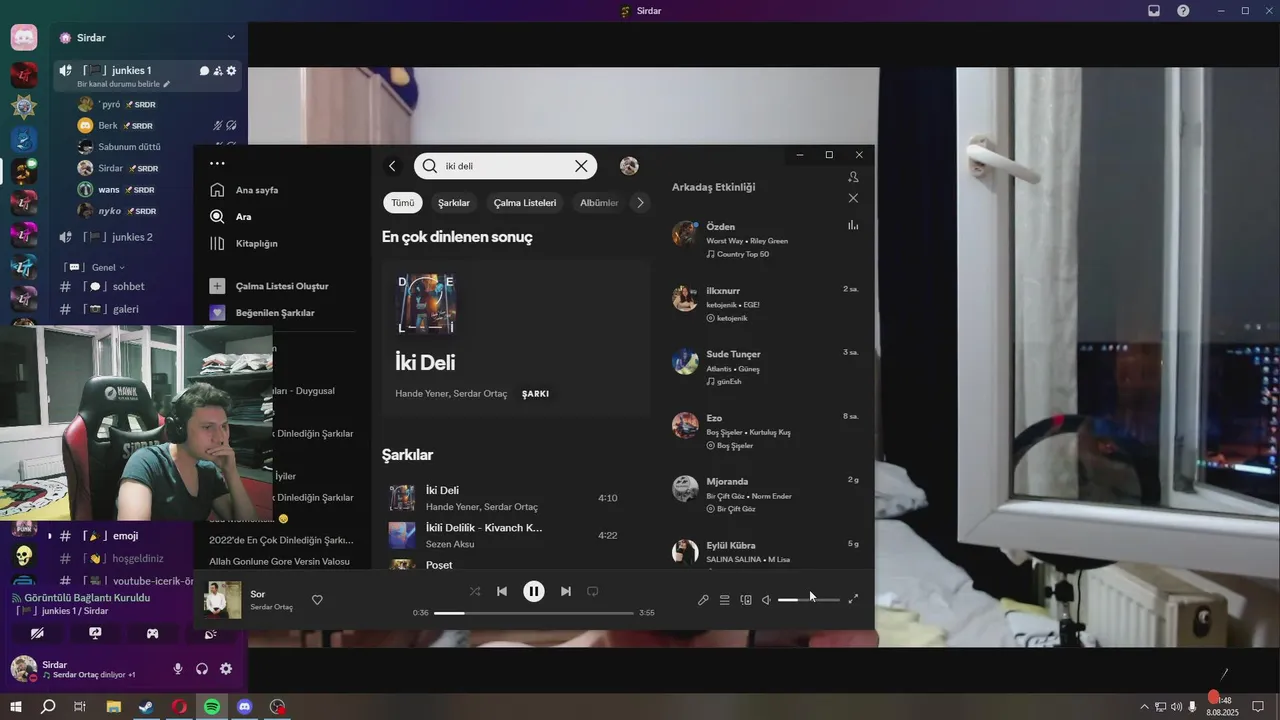Show more filter chips with right arrow
The height and width of the screenshot is (720, 1280).
(x=641, y=203)
